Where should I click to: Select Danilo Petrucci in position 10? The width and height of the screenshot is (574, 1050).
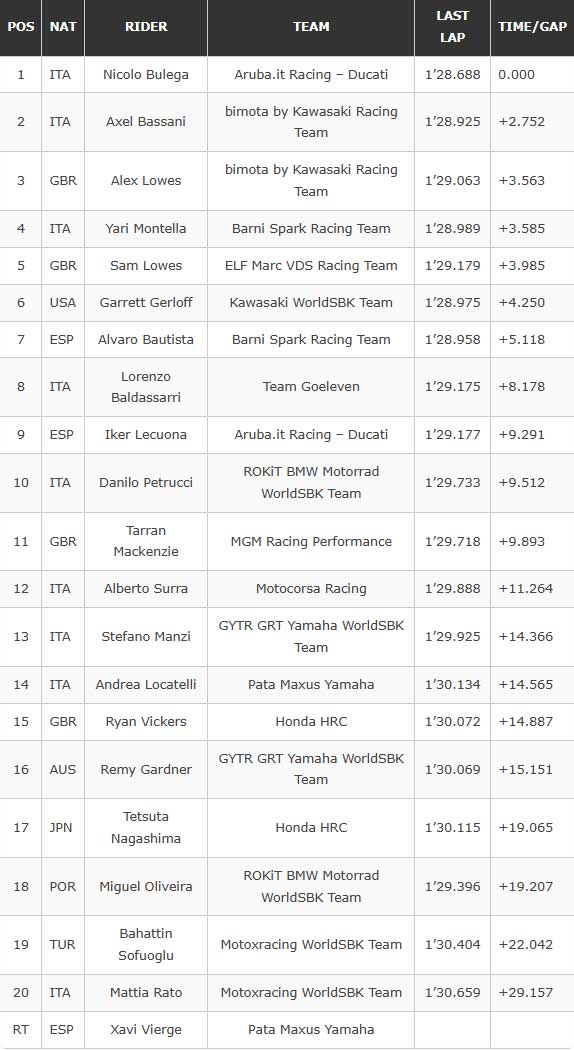pos(146,482)
